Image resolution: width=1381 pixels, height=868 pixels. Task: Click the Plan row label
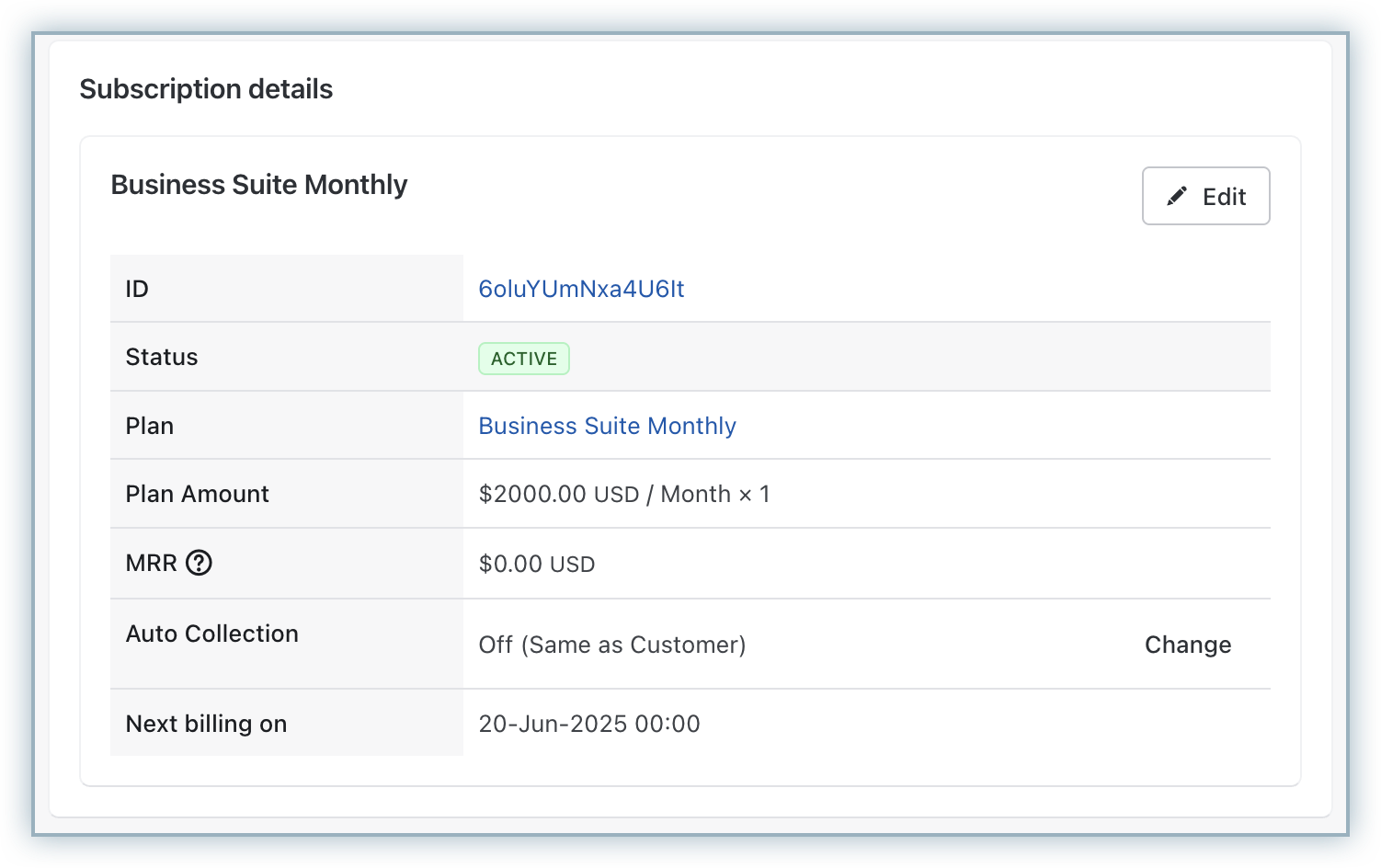[x=150, y=426]
